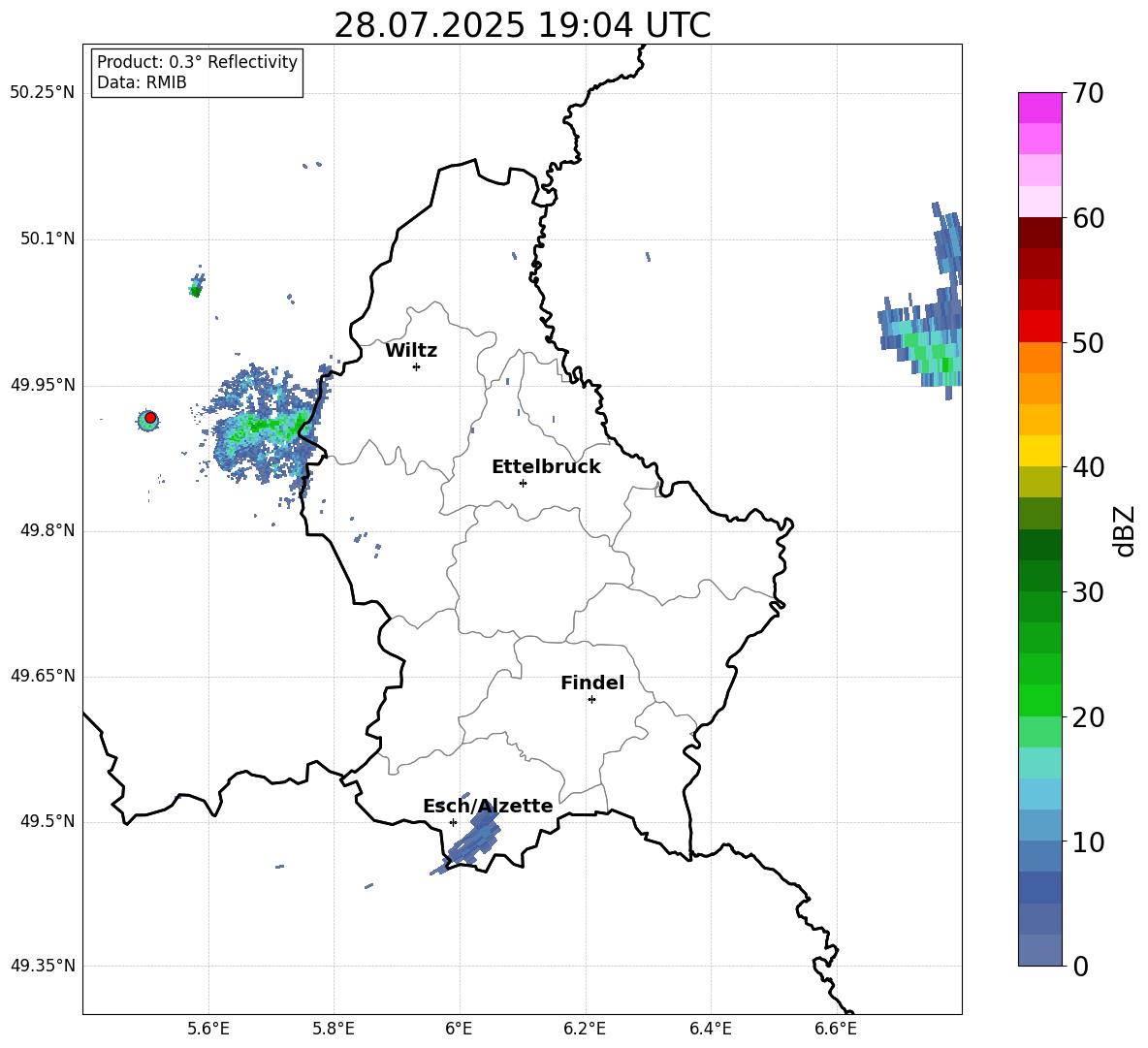This screenshot has width=1148, height=1048.
Task: Click the colorbar value 40
Action: pos(1088,467)
